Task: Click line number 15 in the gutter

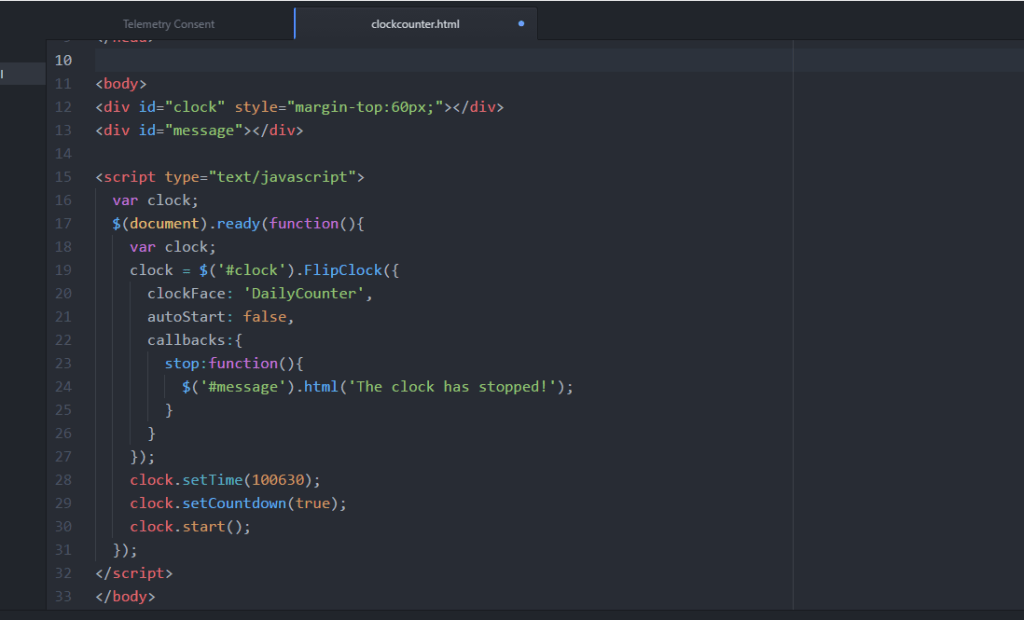Action: [63, 177]
